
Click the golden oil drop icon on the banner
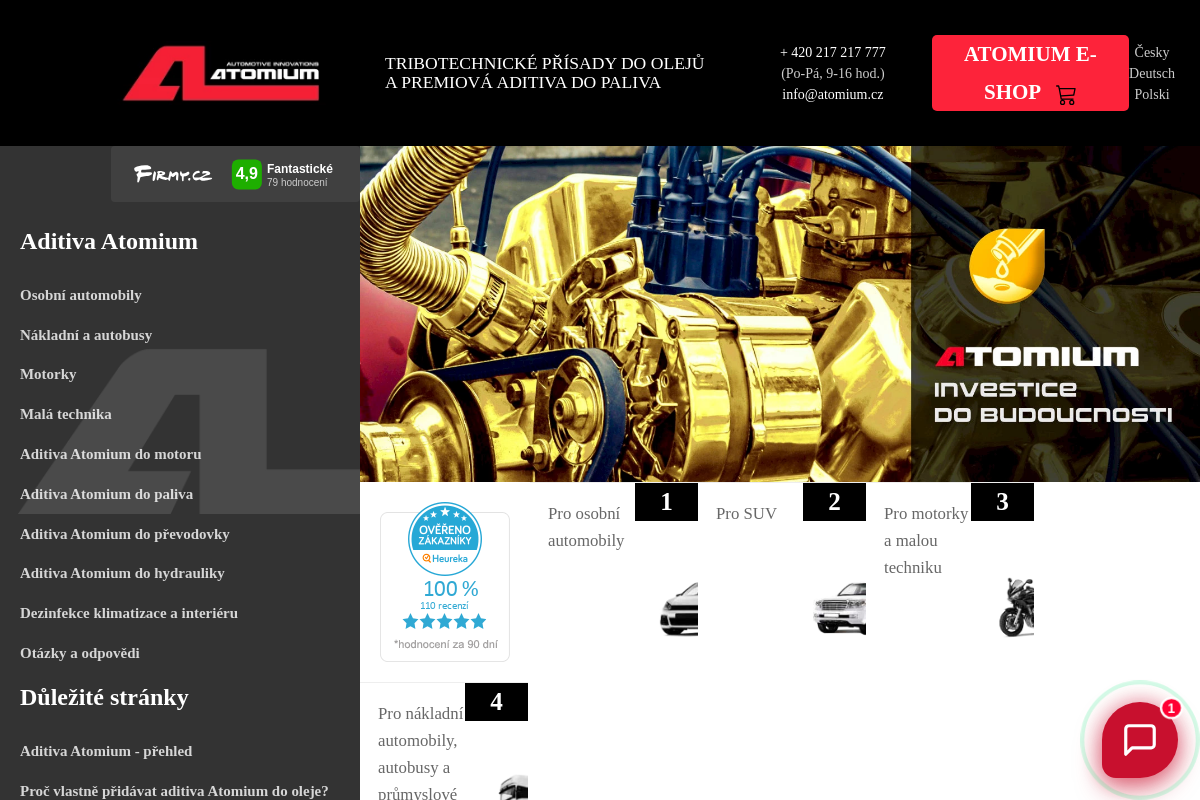point(1007,266)
